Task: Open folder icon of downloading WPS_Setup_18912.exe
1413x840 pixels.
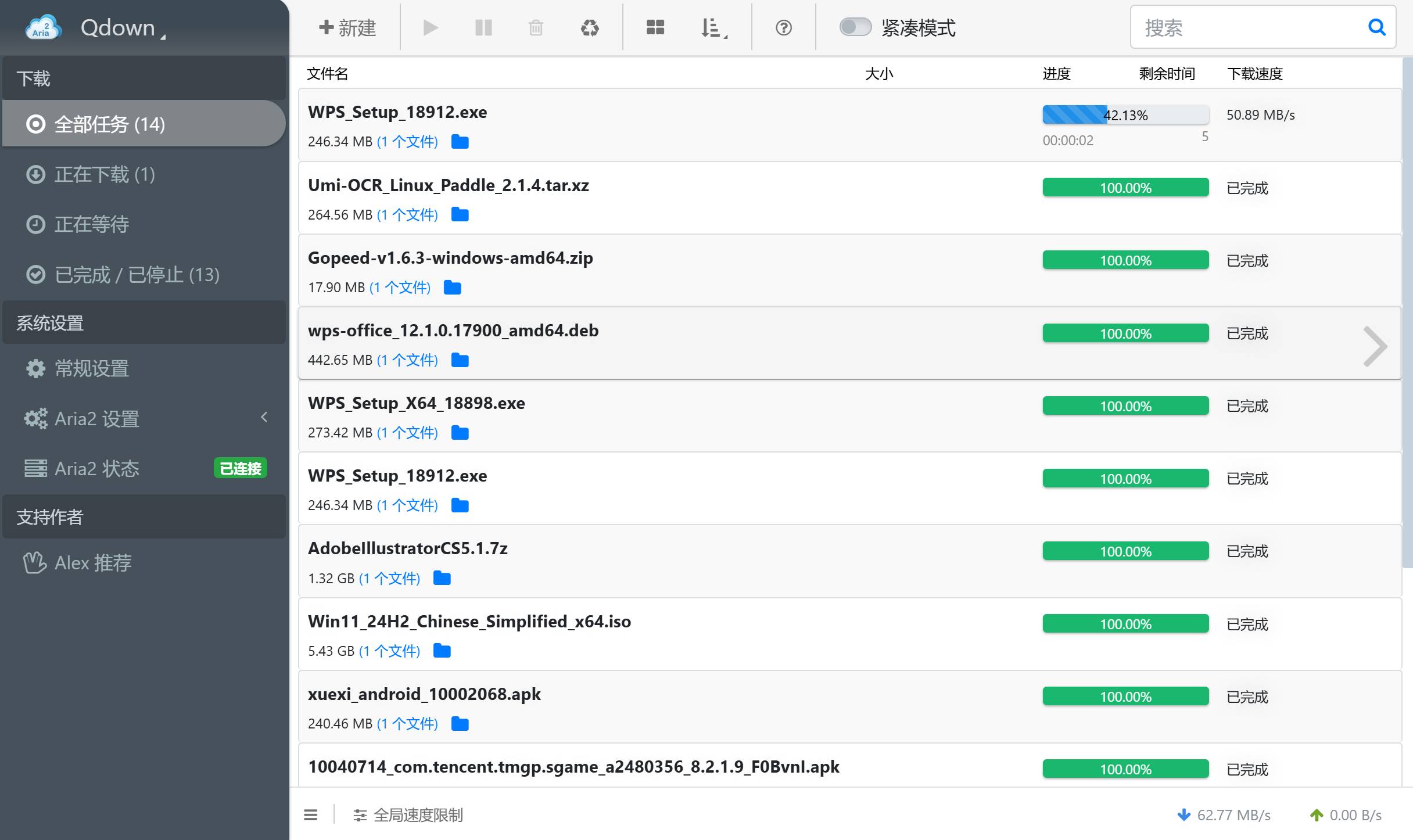Action: (x=460, y=141)
